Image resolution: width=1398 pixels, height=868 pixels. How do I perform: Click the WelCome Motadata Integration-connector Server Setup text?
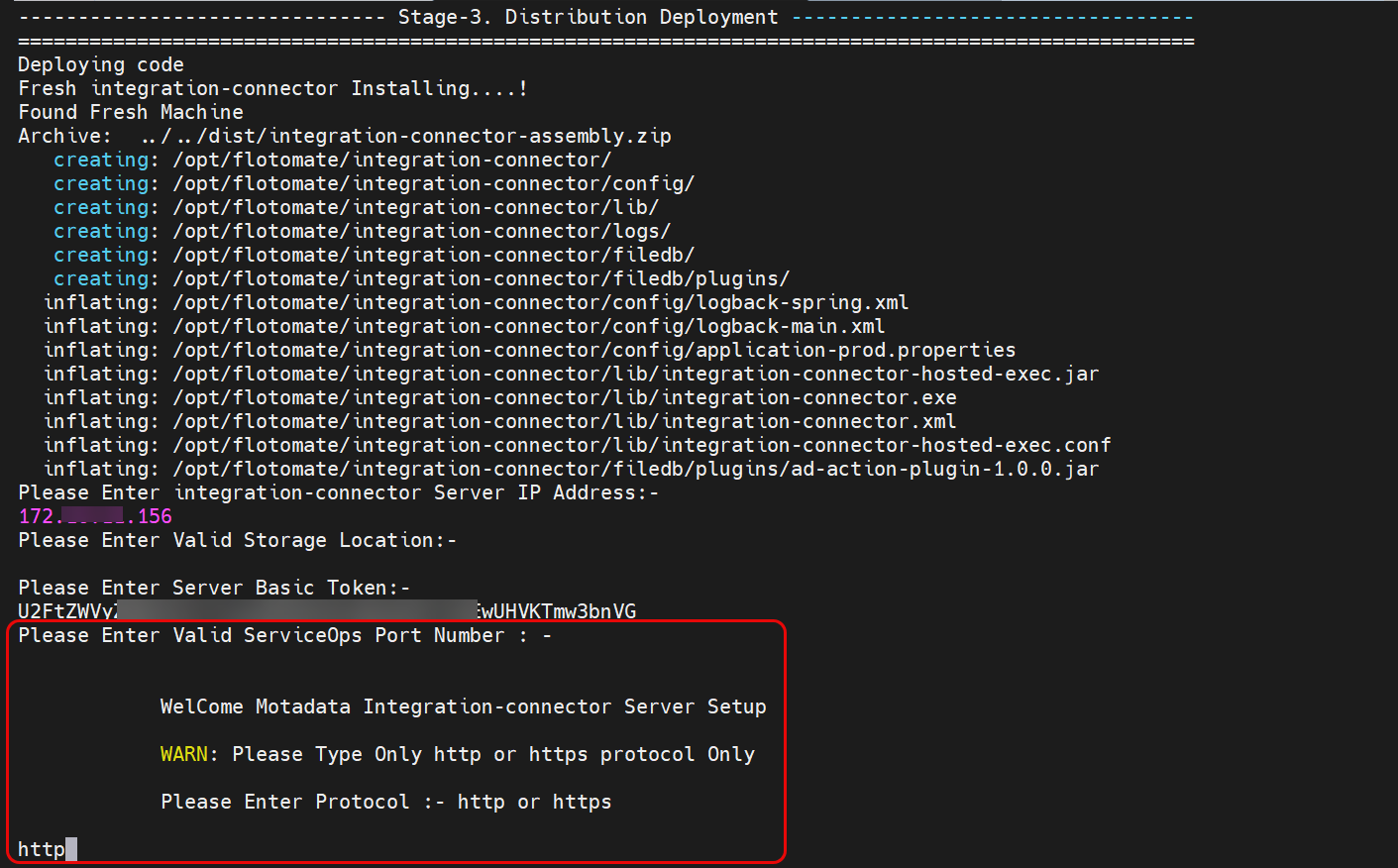[x=463, y=706]
